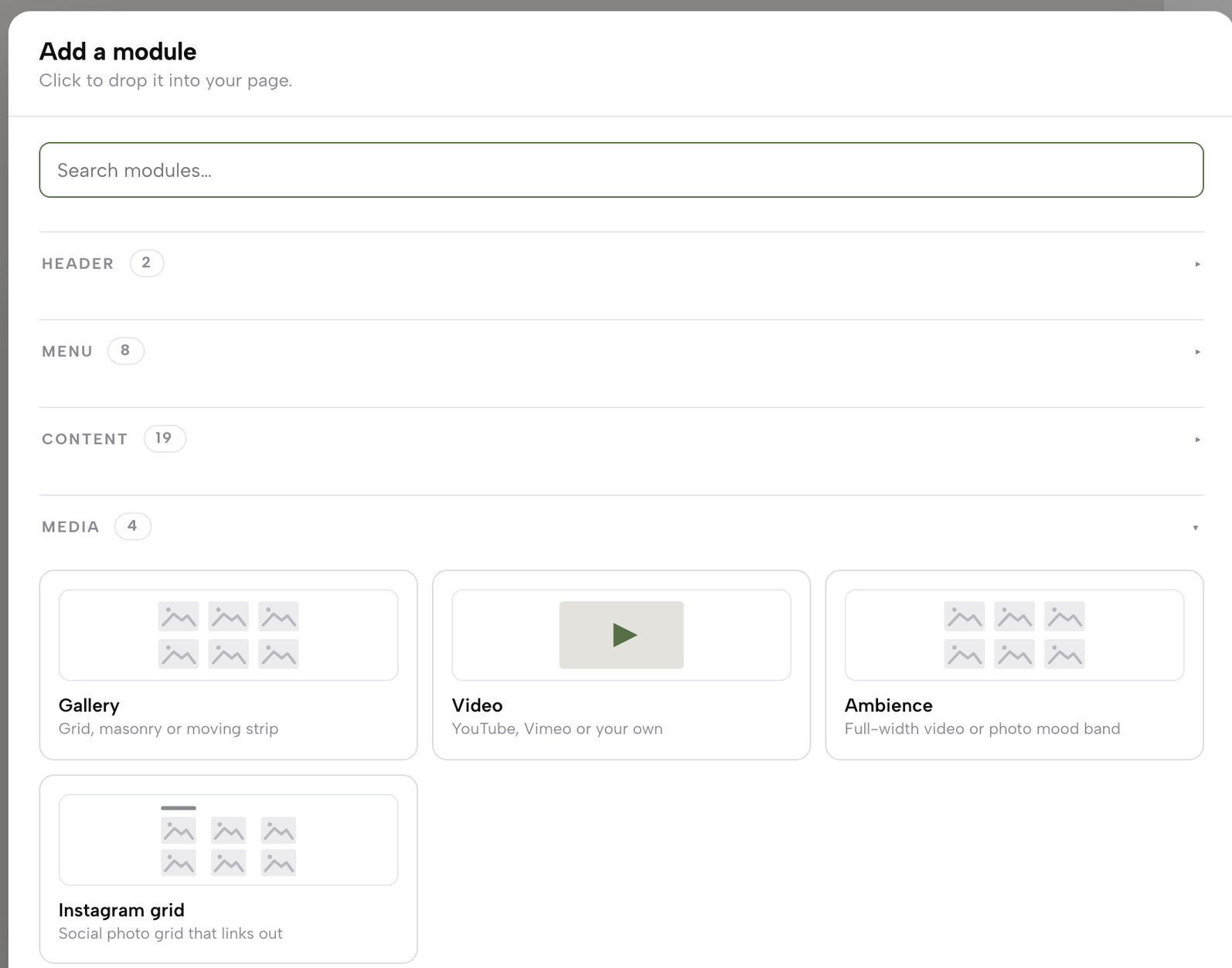The height and width of the screenshot is (968, 1232).
Task: Click the Menu count badge 8
Action: [x=125, y=351]
